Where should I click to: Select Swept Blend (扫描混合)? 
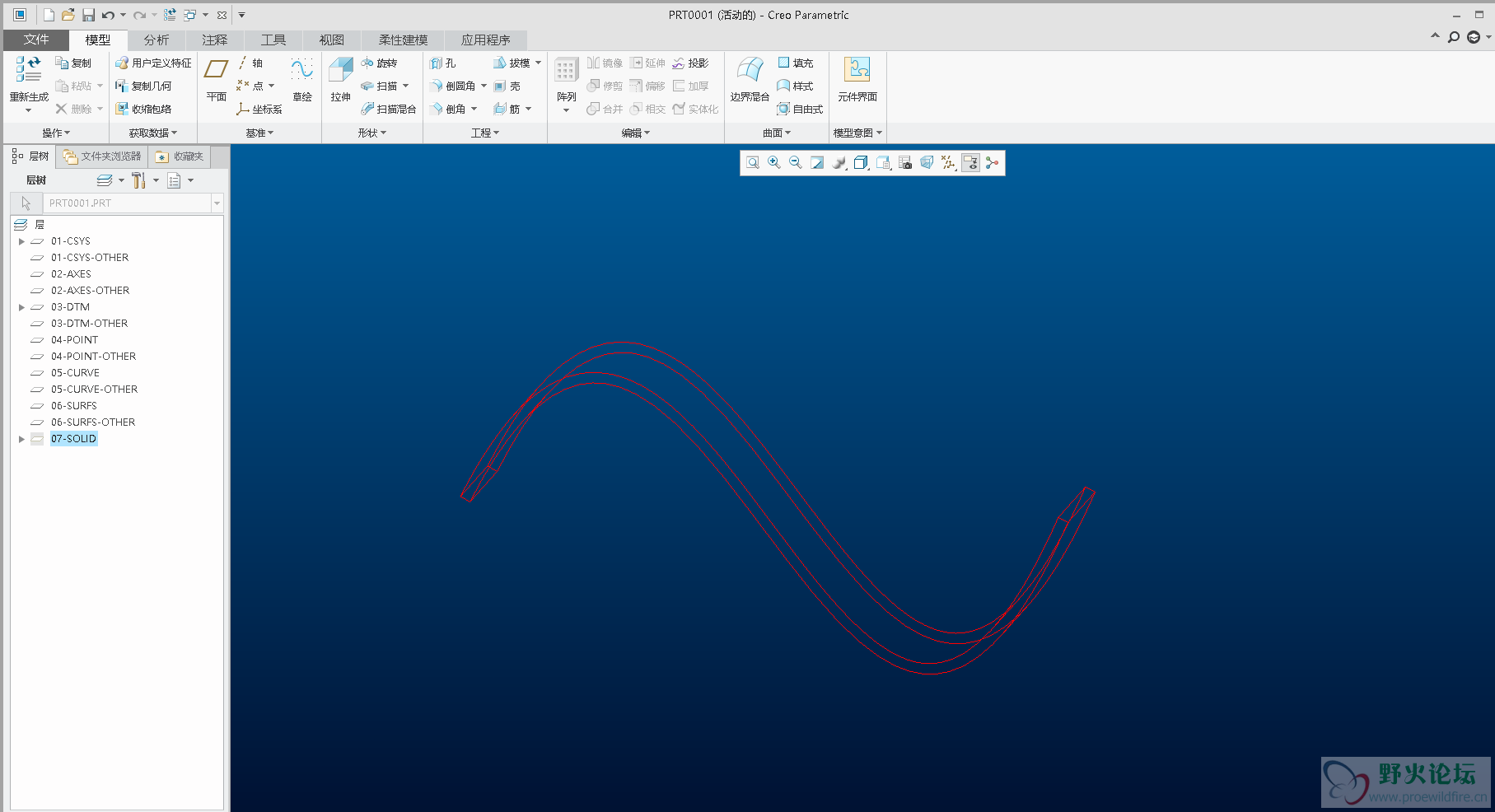(x=389, y=109)
